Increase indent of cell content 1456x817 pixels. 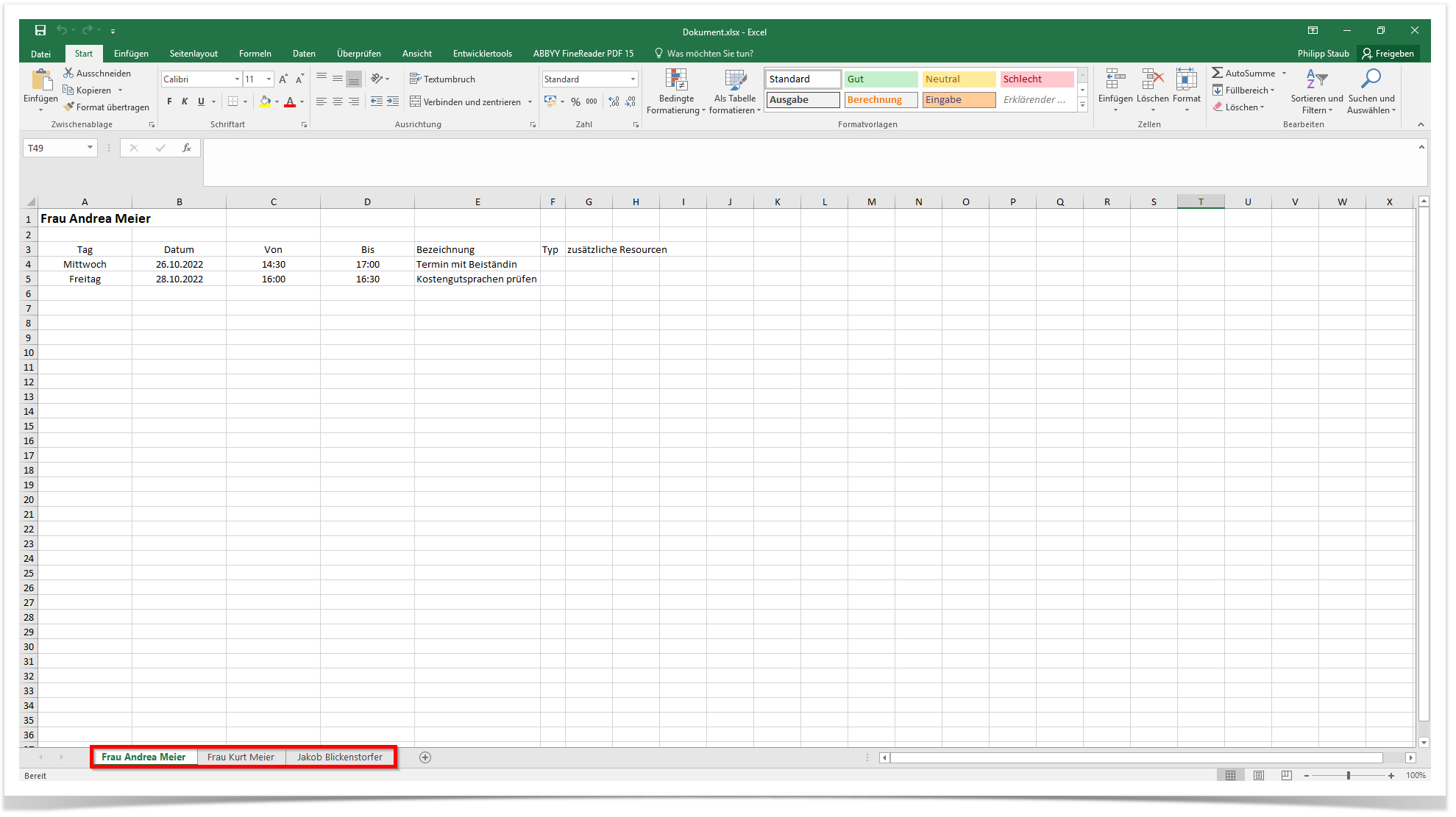(x=393, y=101)
